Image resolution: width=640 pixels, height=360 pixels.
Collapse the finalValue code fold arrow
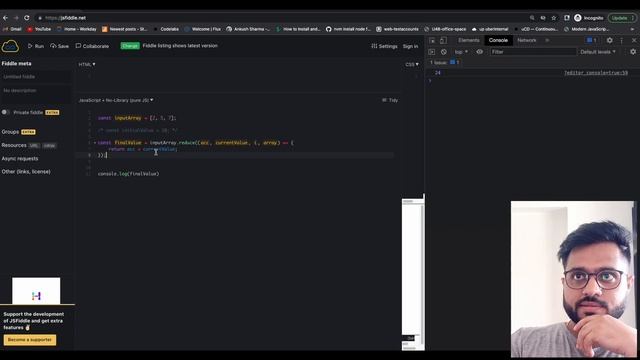[95, 143]
